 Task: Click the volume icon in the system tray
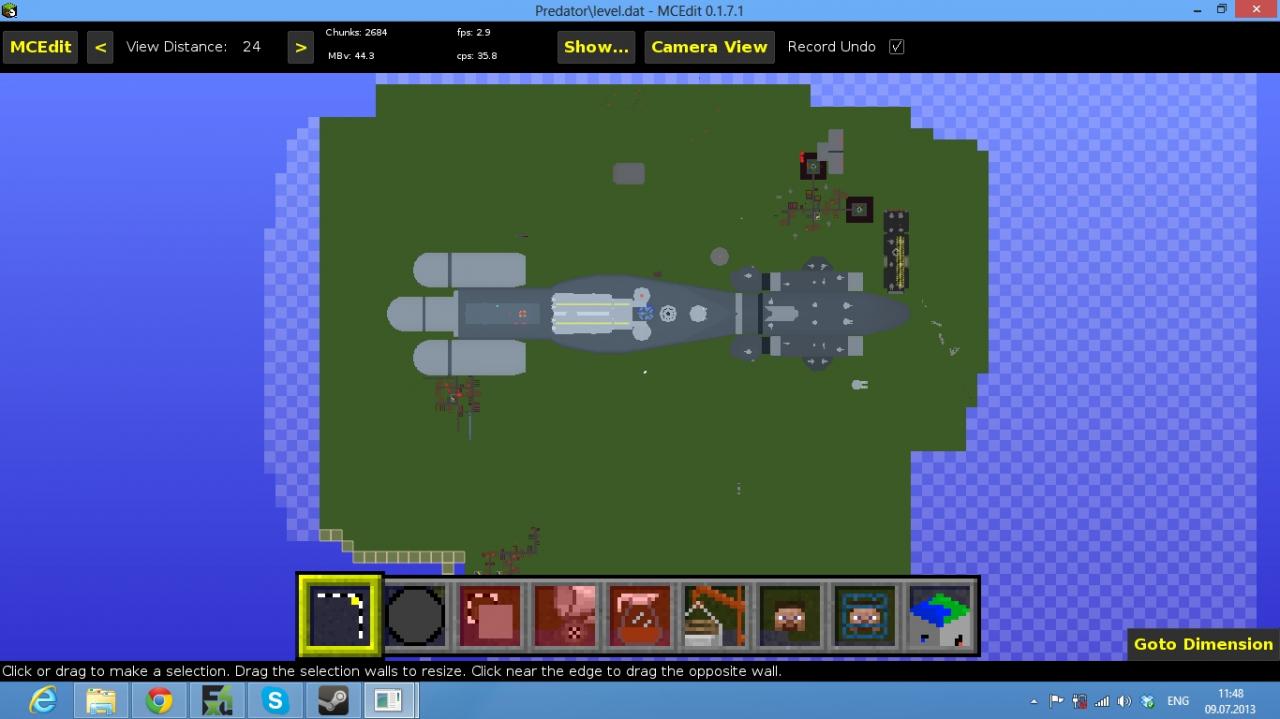(1124, 700)
